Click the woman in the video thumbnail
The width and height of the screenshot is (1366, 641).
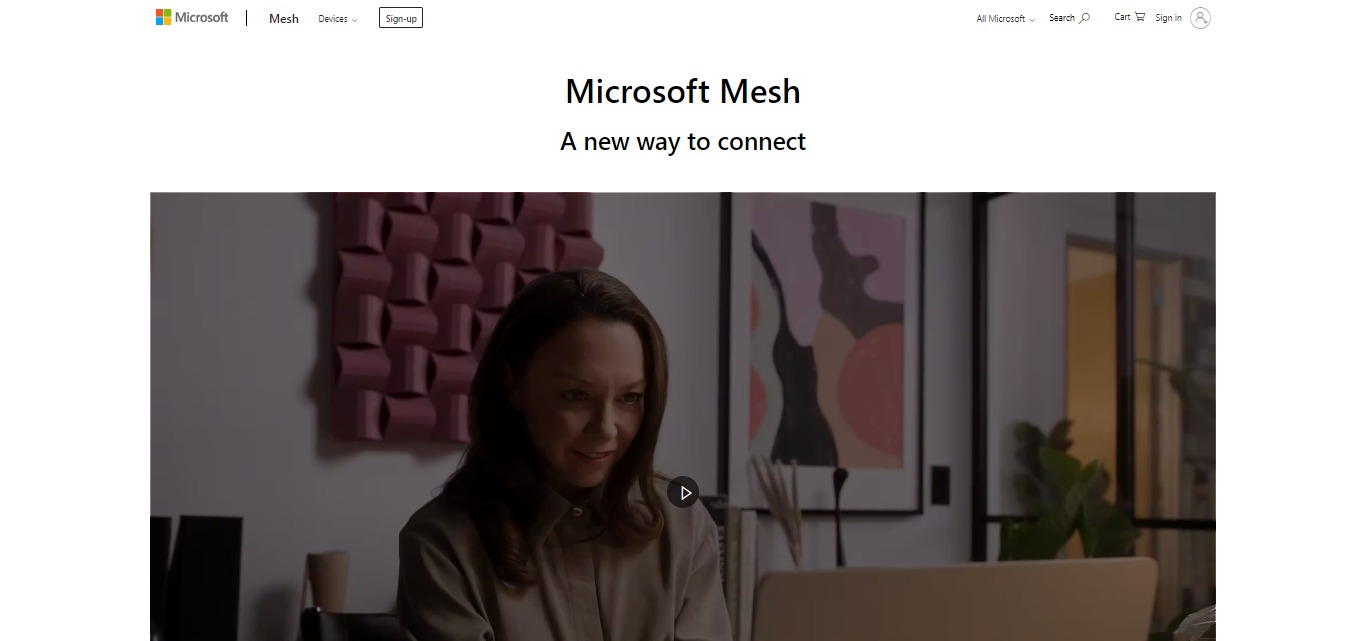click(x=565, y=460)
